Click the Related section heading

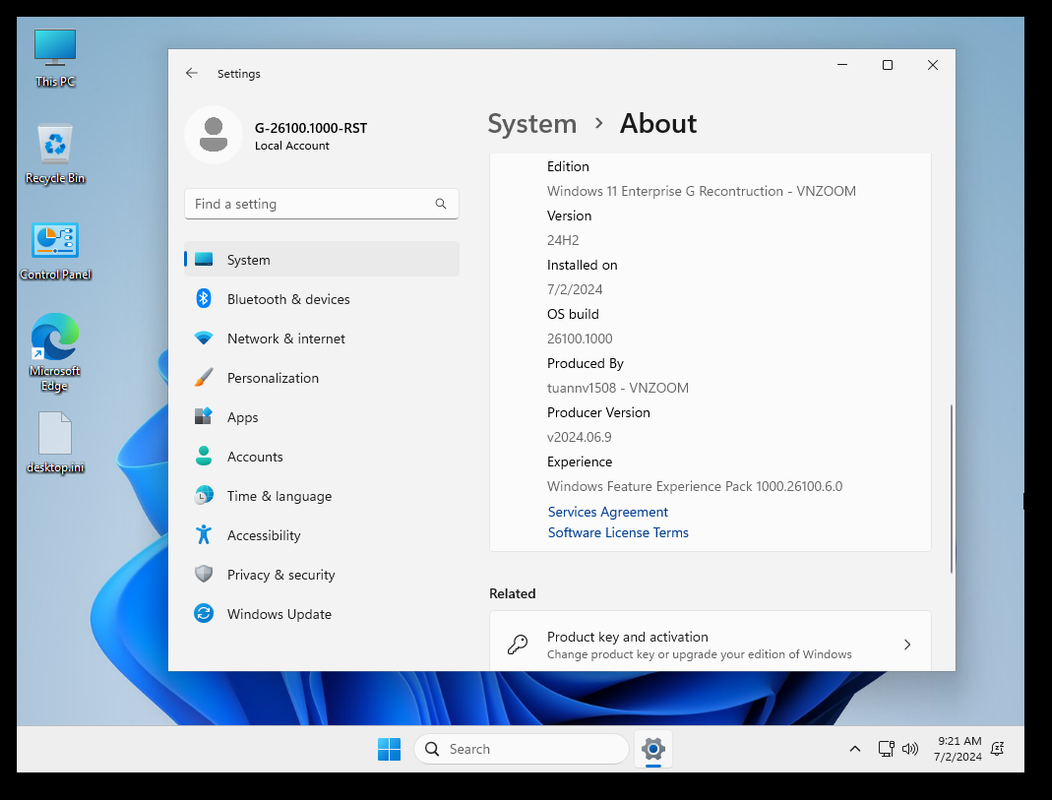pos(512,593)
